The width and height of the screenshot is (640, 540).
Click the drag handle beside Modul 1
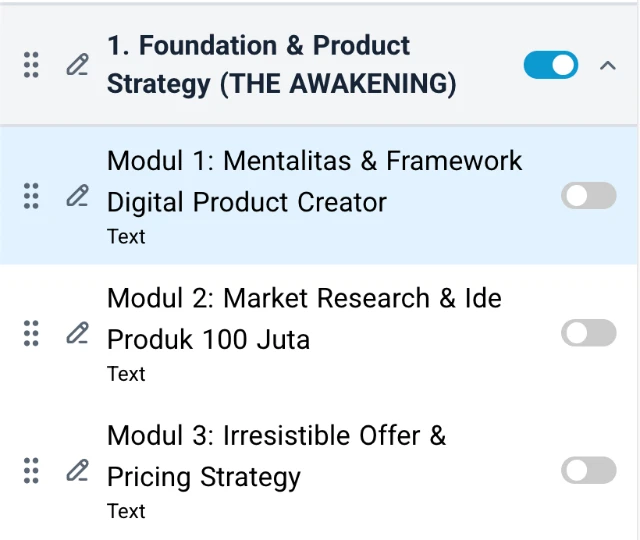[31, 196]
